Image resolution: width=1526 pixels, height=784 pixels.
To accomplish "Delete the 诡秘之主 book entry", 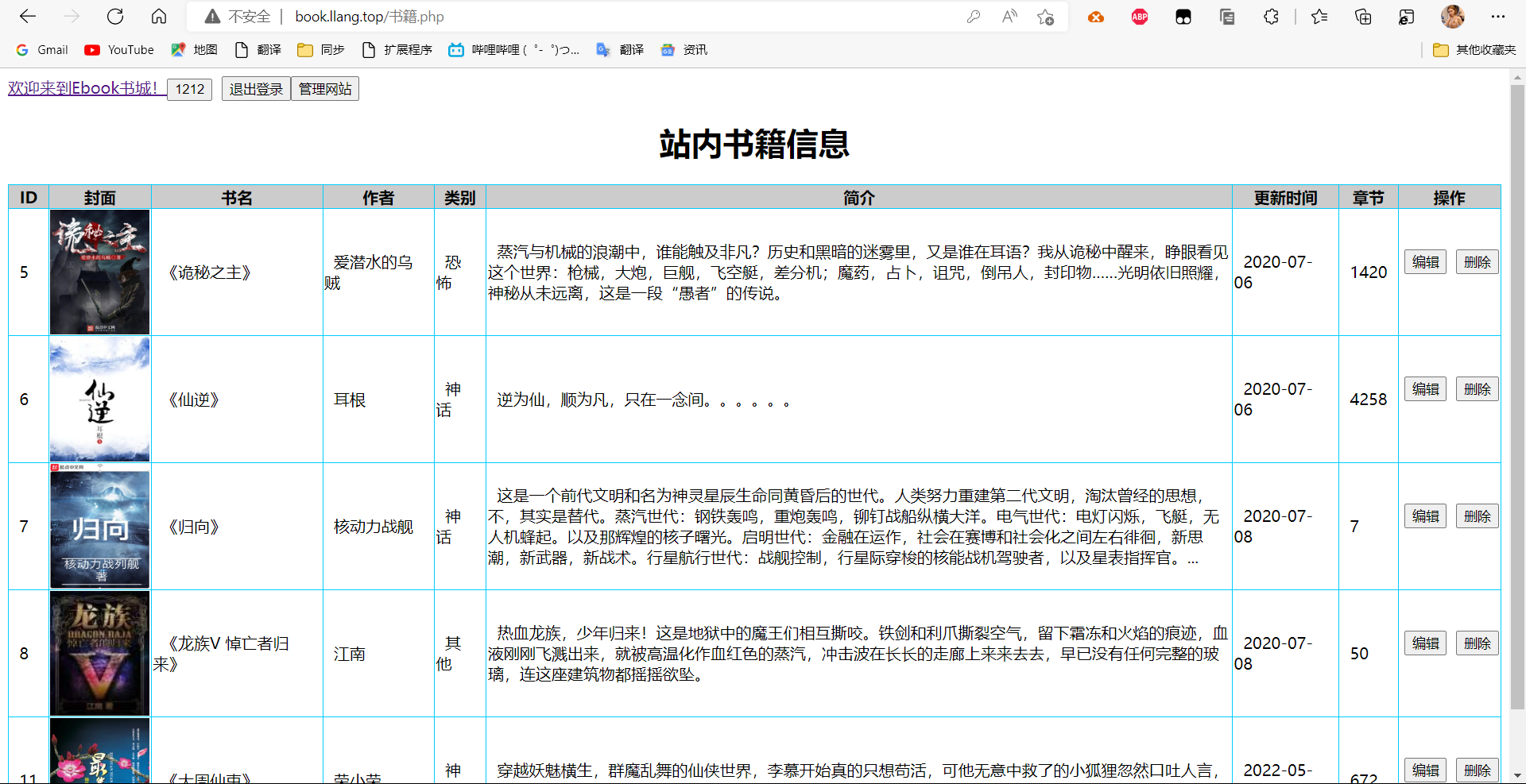I will pos(1478,262).
